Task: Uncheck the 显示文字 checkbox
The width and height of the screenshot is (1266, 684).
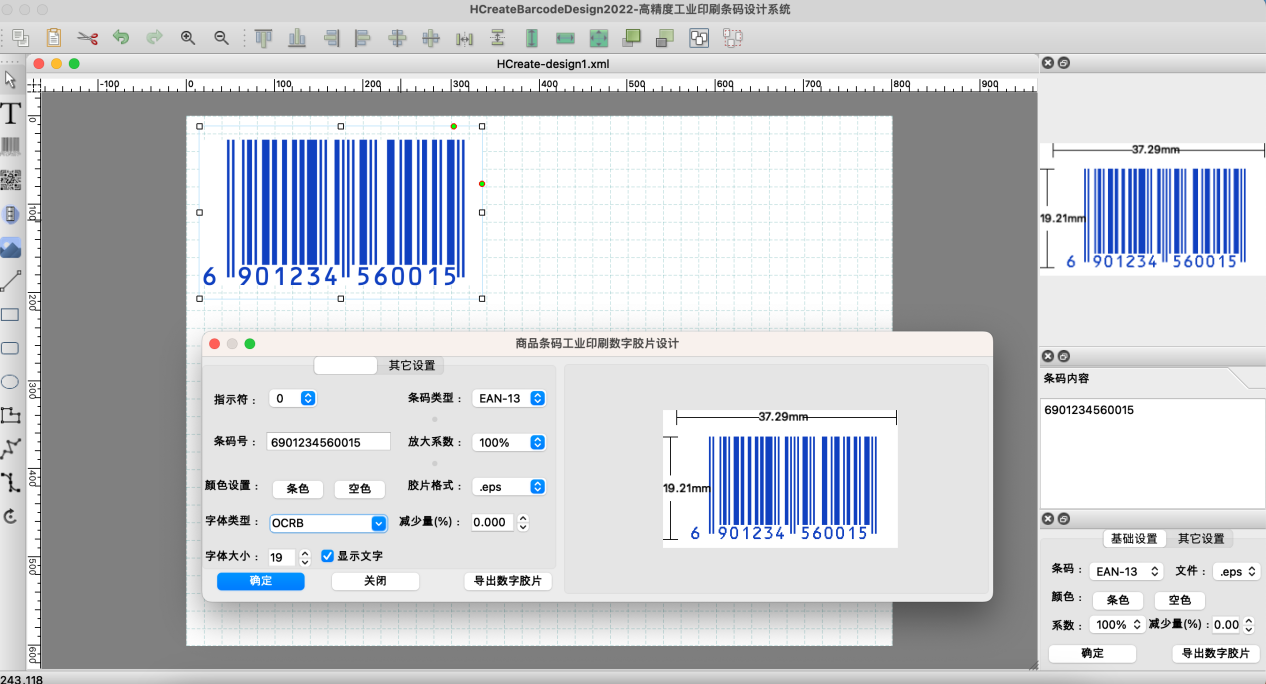Action: [327, 556]
